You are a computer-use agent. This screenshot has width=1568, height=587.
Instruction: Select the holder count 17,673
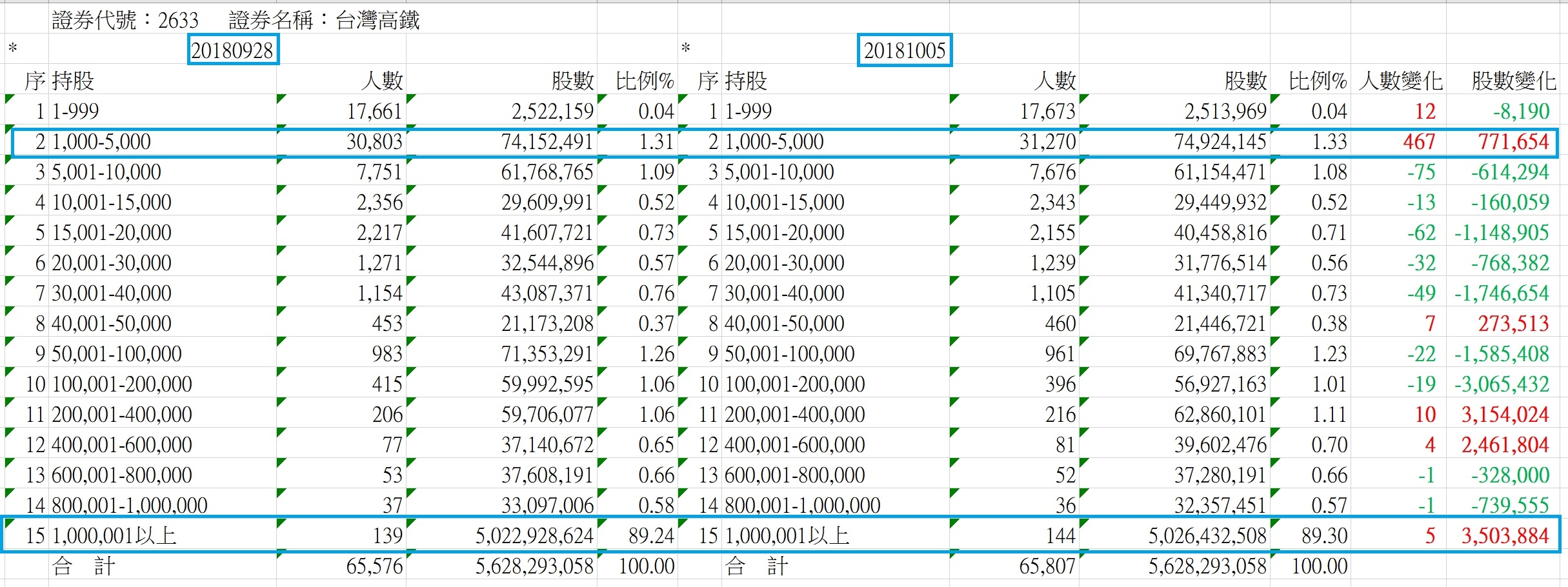click(x=1047, y=111)
